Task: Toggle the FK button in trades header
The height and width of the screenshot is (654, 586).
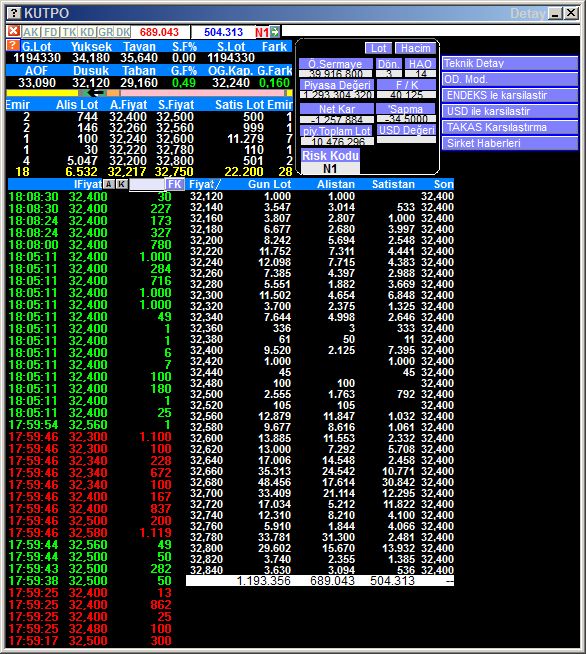Action: (x=174, y=184)
